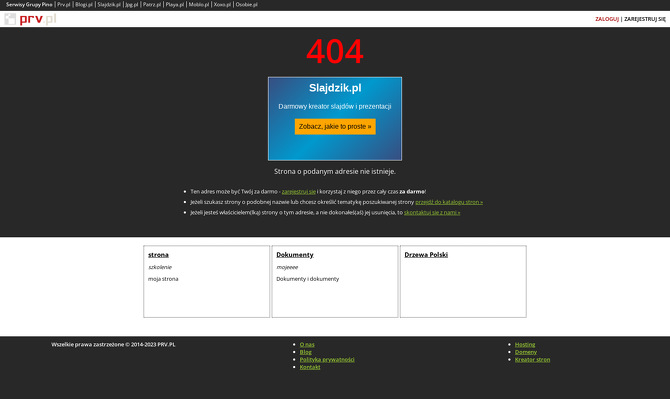Screen dimensions: 670x399
Task: Open Moblo.pl service link
Action: (x=199, y=5)
